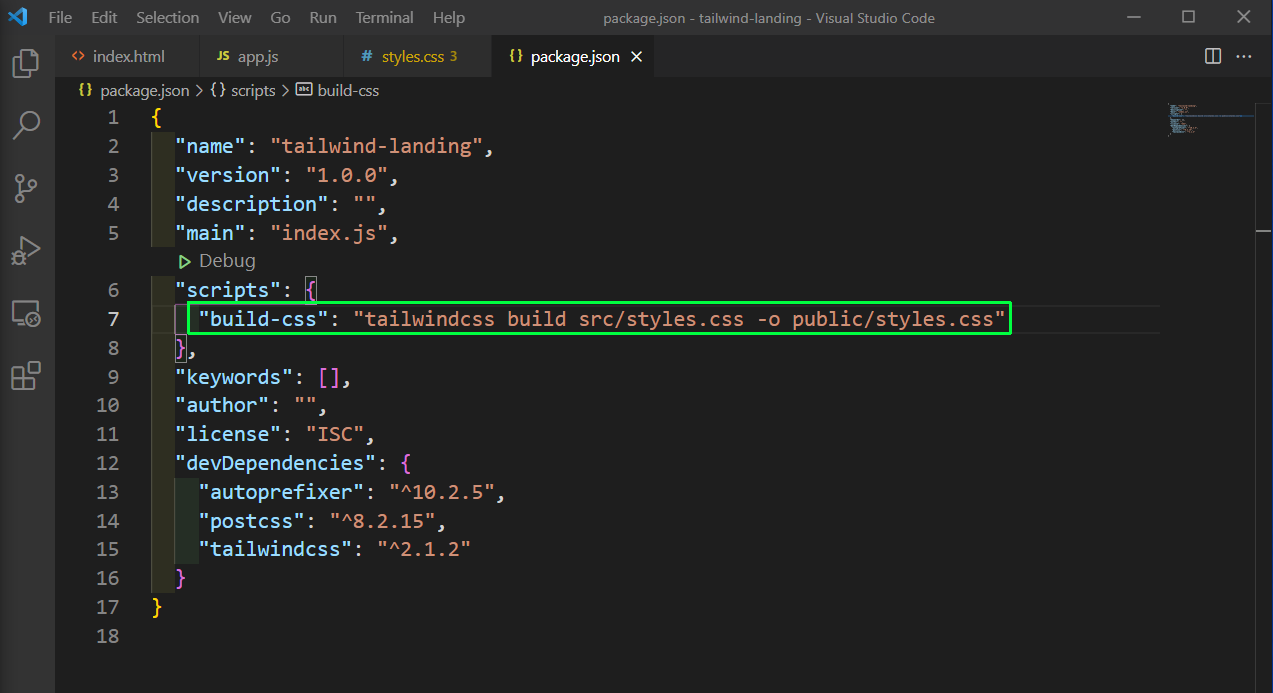Click the "devDependencies" key

point(275,463)
